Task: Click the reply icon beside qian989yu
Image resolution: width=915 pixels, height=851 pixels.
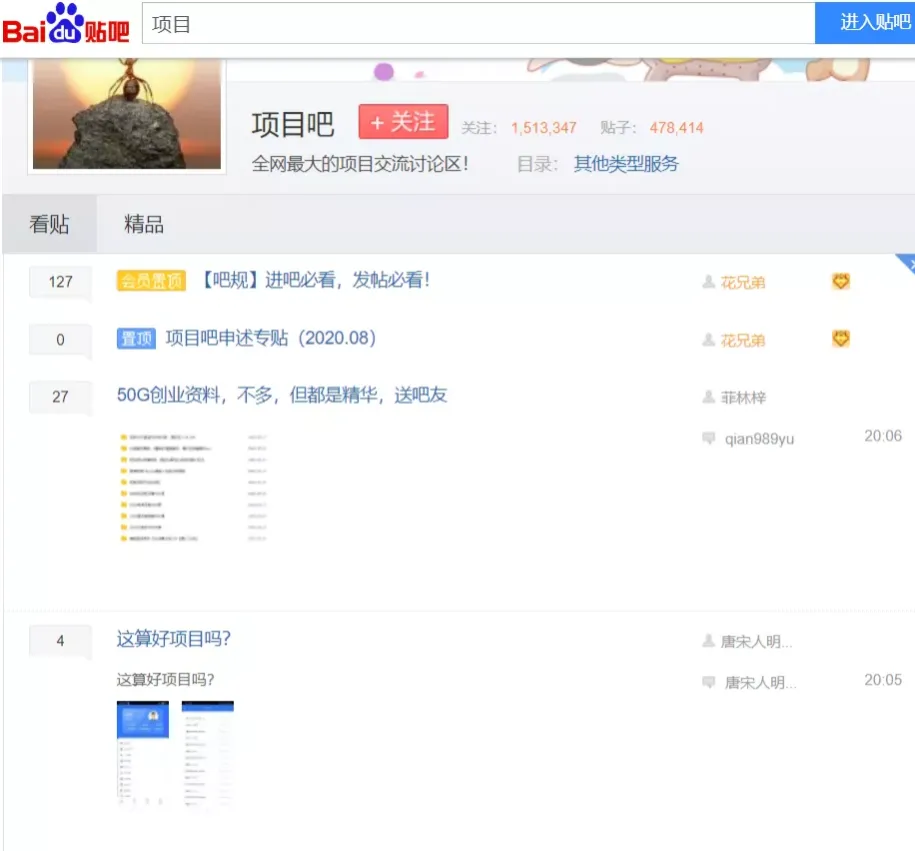Action: click(708, 438)
